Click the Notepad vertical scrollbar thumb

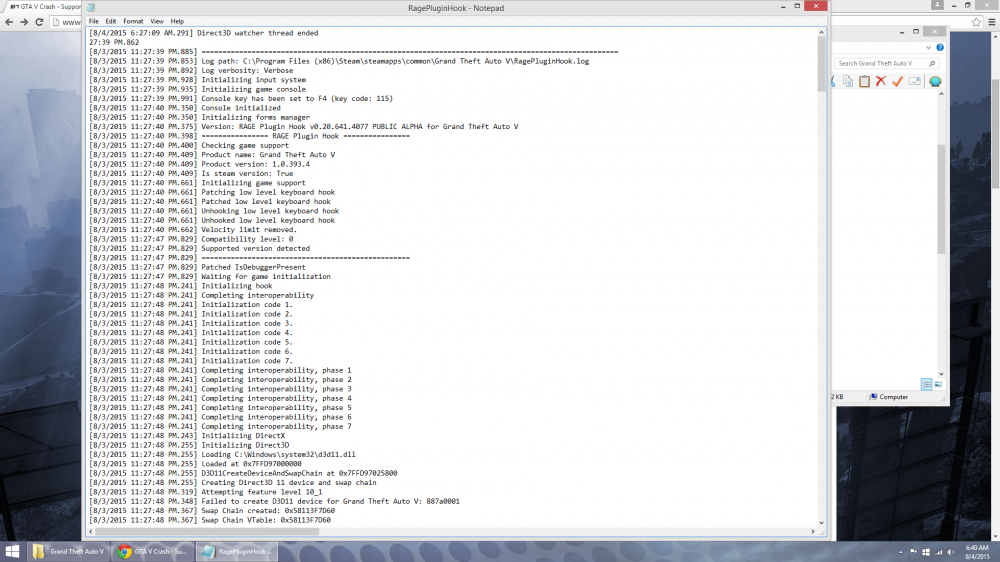coord(821,64)
